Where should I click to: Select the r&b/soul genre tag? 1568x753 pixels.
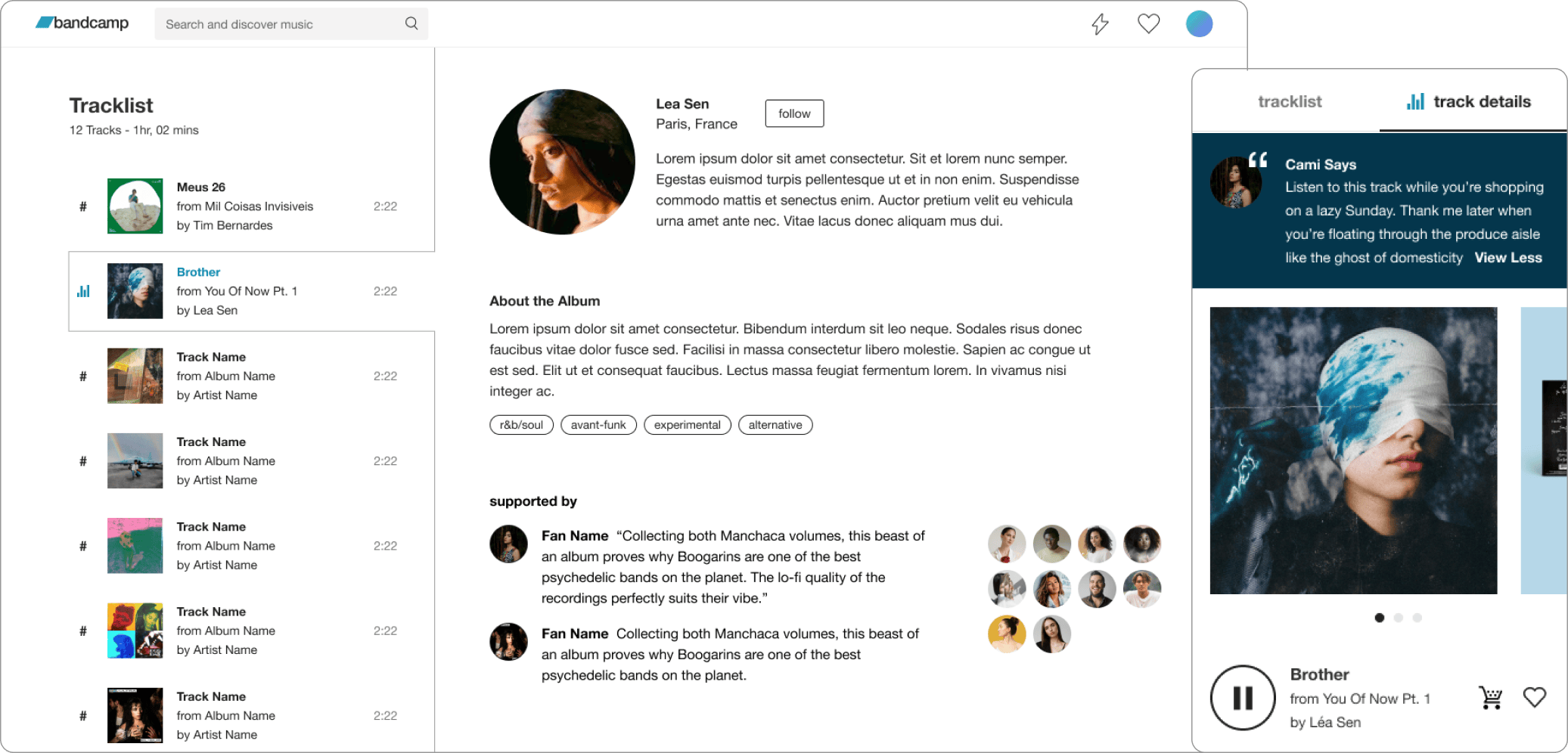[x=521, y=425]
